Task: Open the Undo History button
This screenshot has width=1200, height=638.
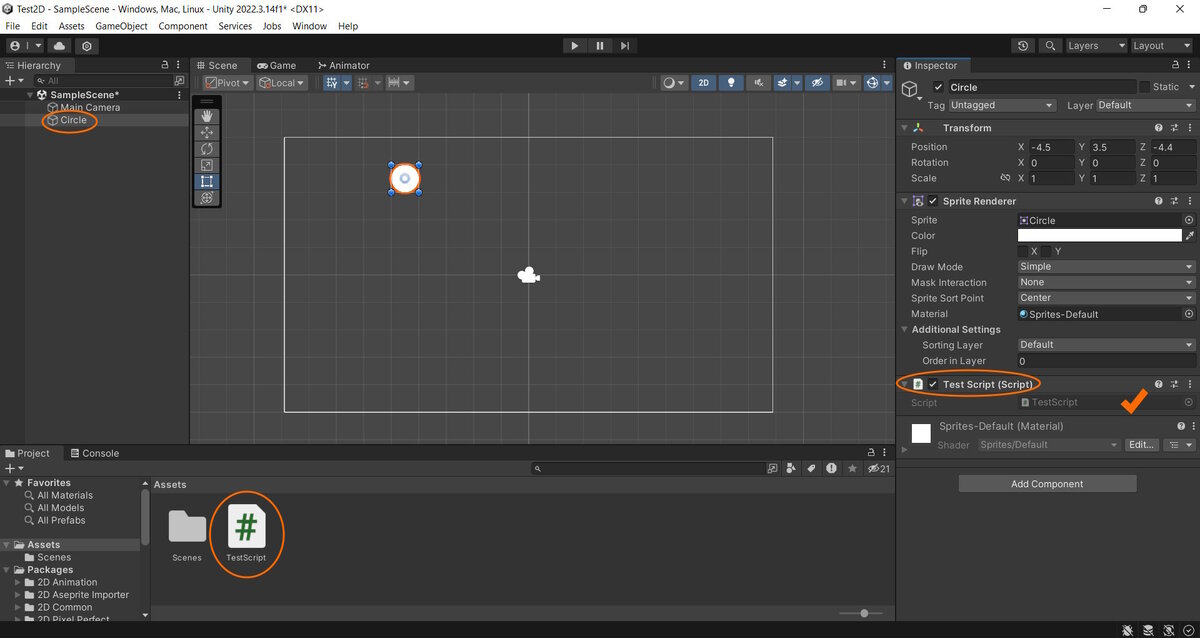Action: click(x=1023, y=46)
